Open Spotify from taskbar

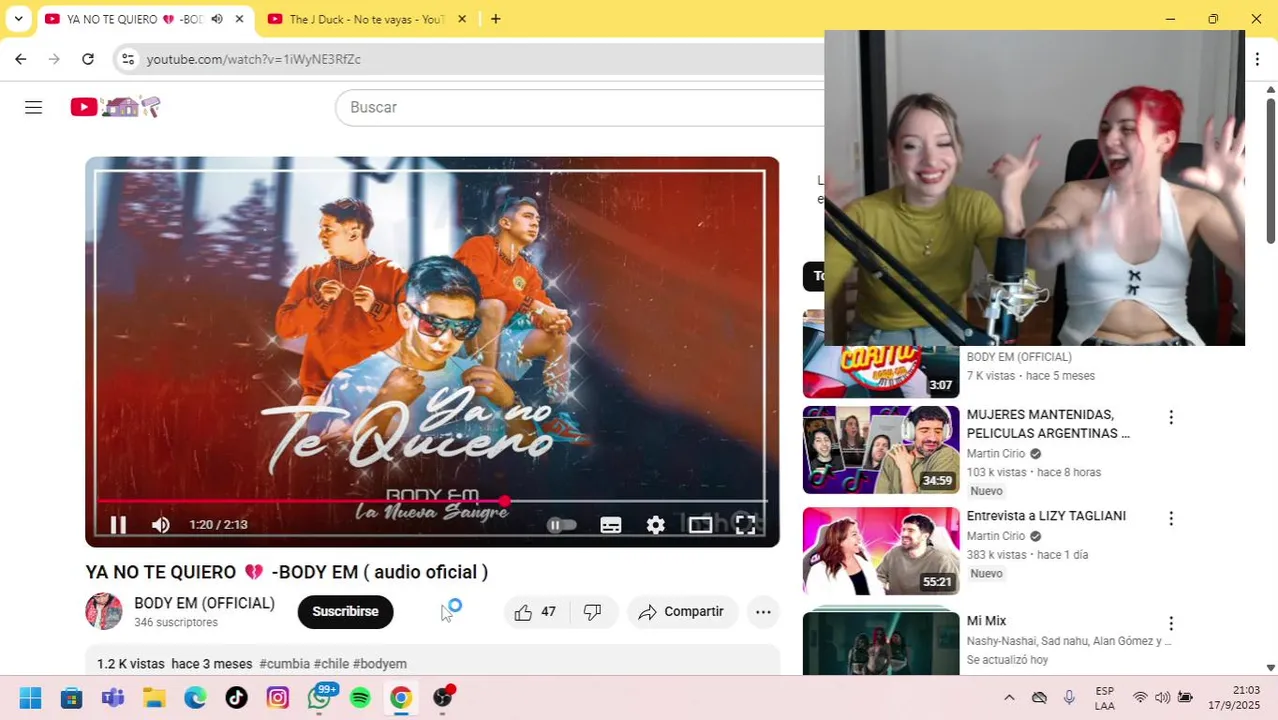360,698
